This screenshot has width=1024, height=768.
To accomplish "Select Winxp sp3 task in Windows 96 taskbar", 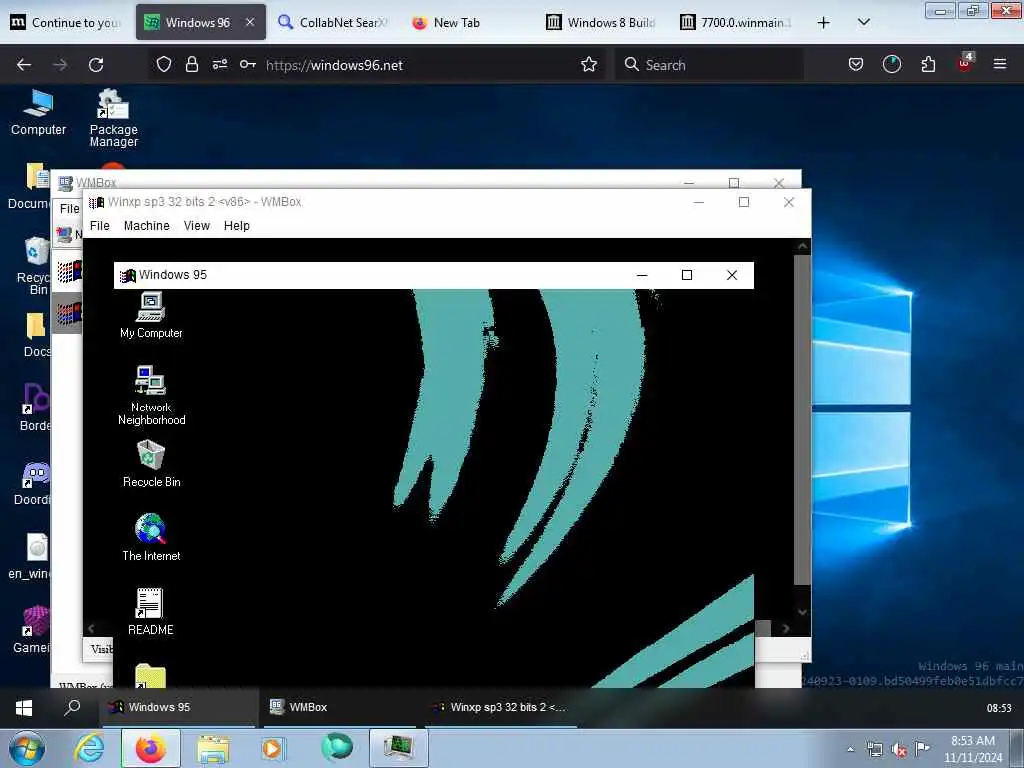I will [502, 707].
